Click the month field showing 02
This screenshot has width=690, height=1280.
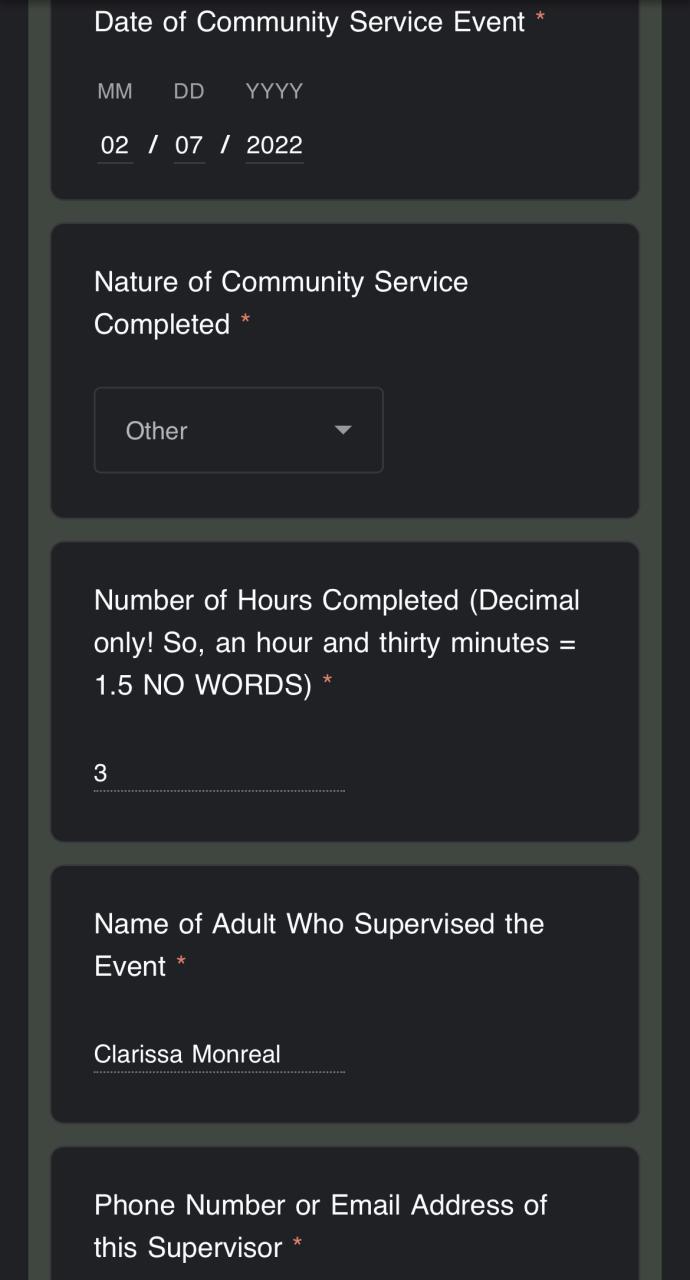coord(115,145)
